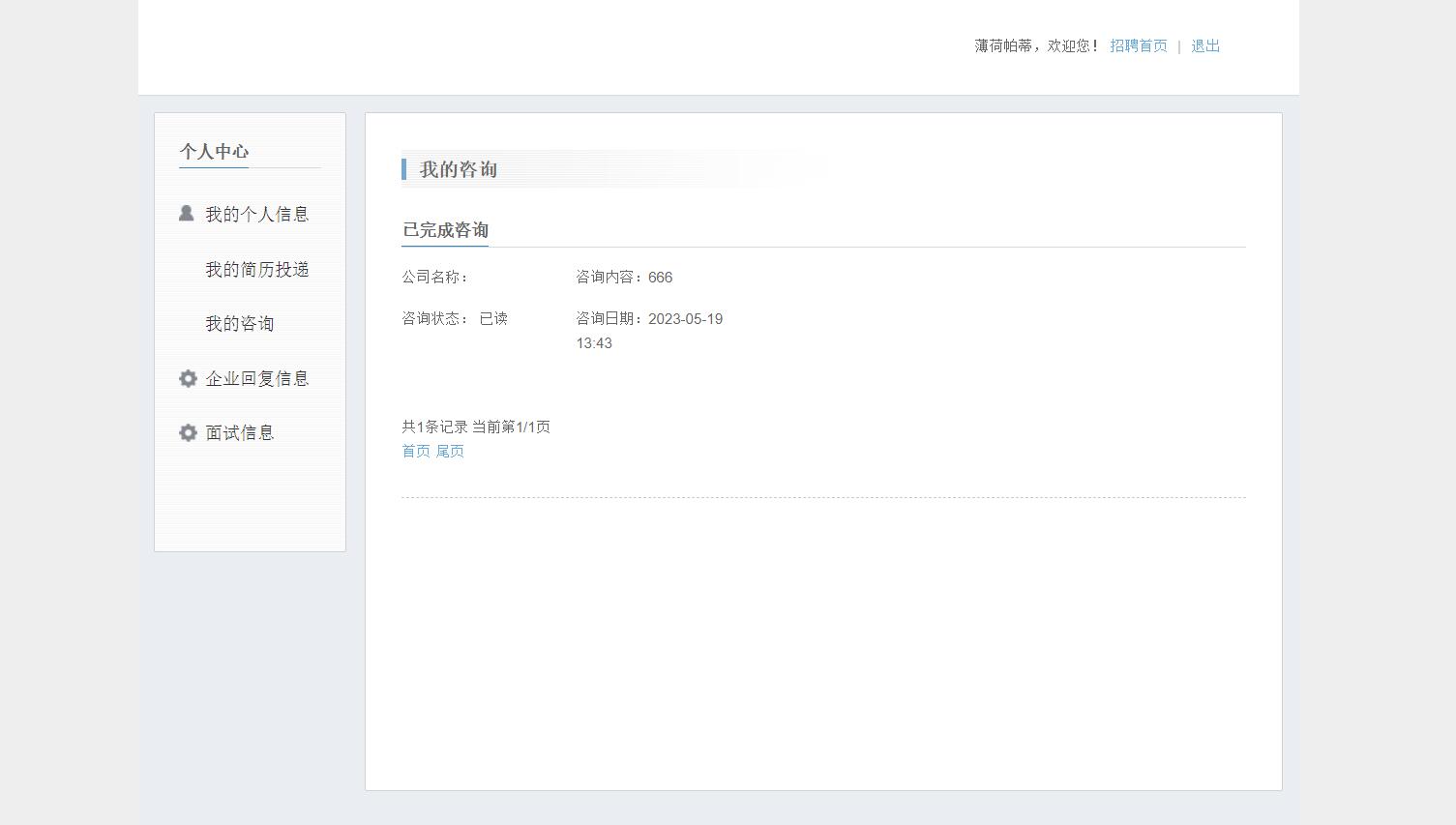Jump to 尾页 pagination link
Image resolution: width=1456 pixels, height=825 pixels.
tap(450, 451)
